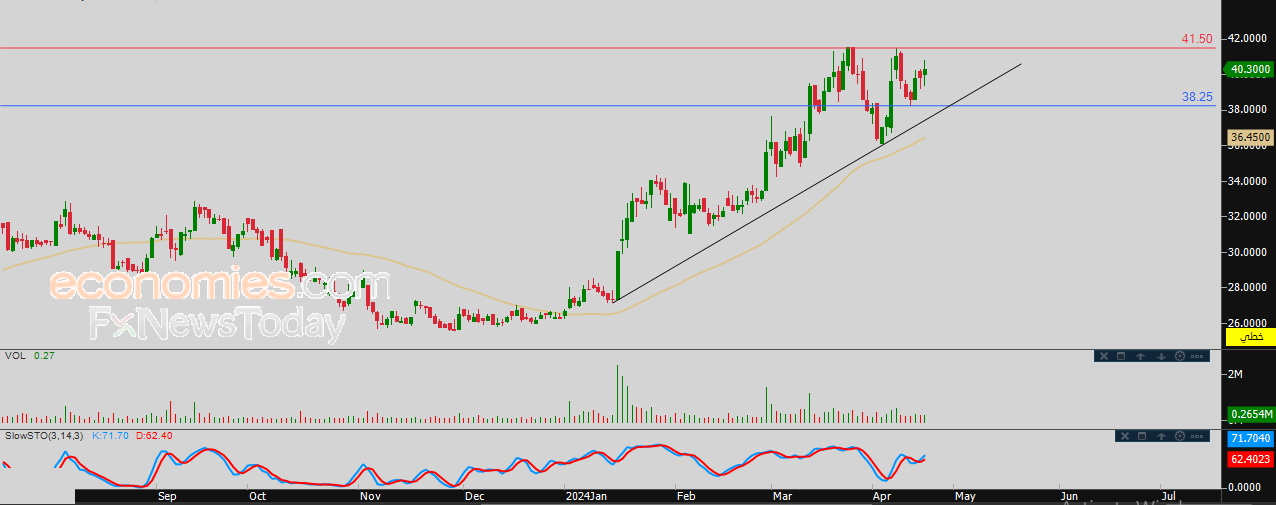Click the Feb time axis label
This screenshot has width=1276, height=505.
686,496
